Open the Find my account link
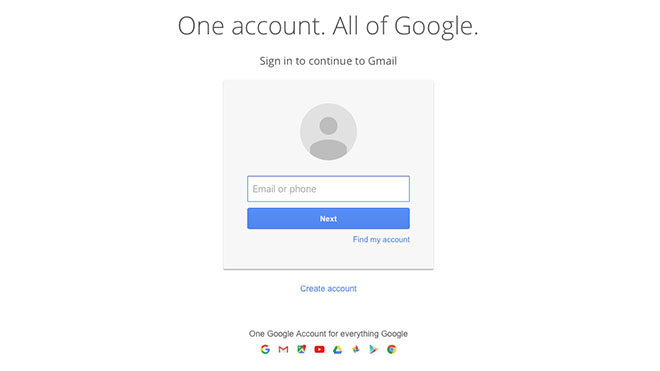This screenshot has width=660, height=371. (x=381, y=239)
